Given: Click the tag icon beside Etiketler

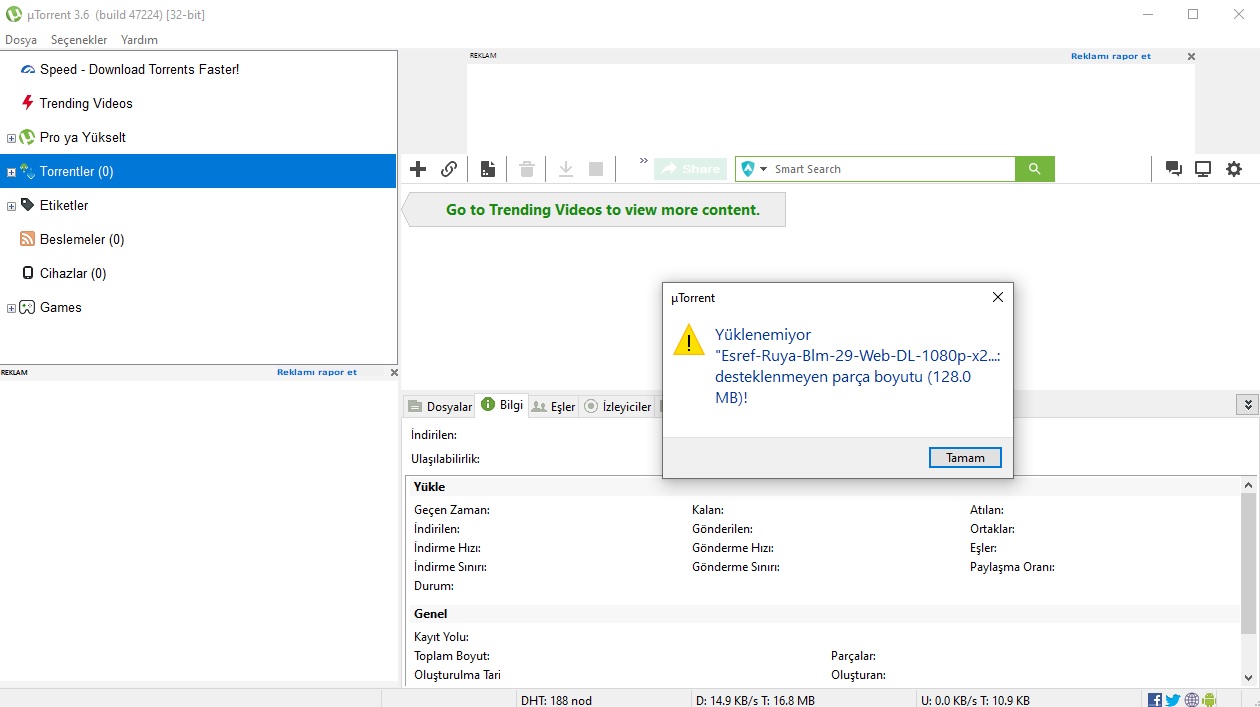Looking at the screenshot, I should click(x=28, y=205).
